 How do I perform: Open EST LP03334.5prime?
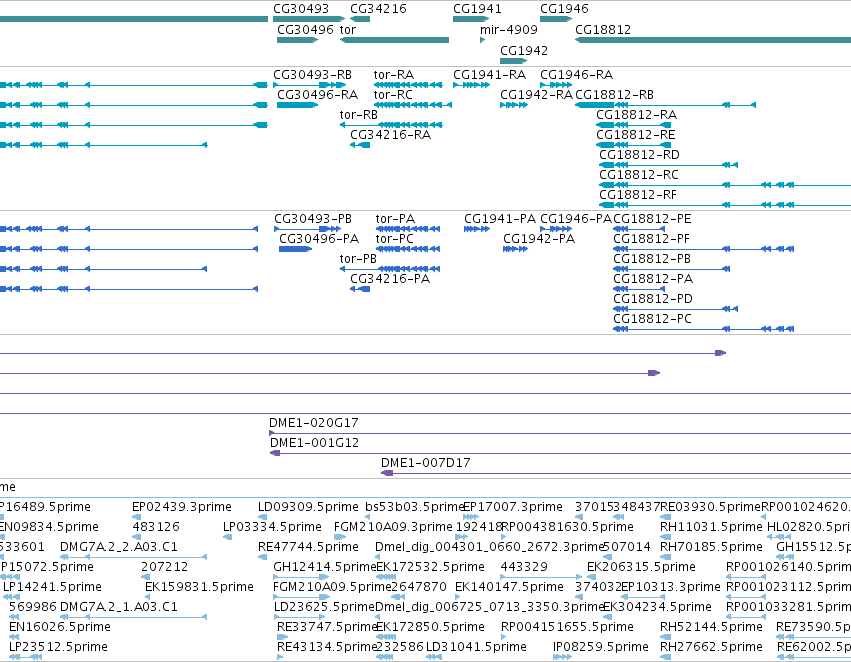pos(272,527)
